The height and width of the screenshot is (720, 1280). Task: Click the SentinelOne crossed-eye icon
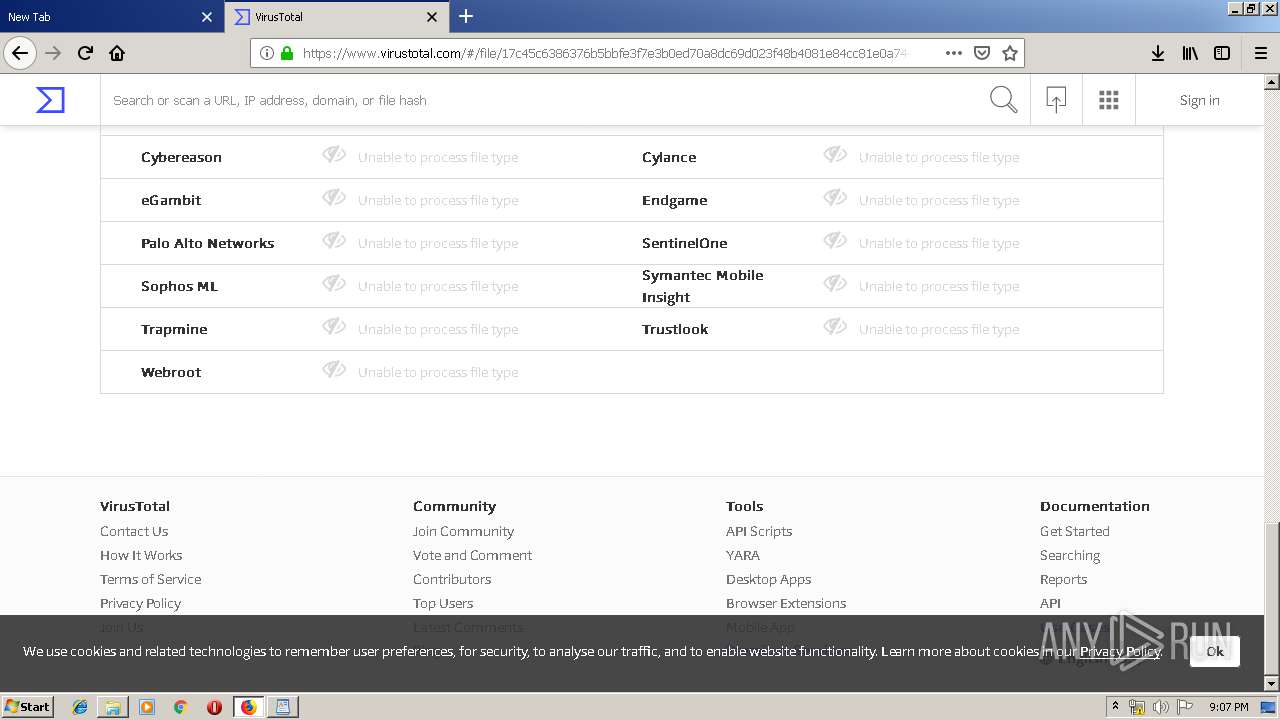pyautogui.click(x=835, y=241)
